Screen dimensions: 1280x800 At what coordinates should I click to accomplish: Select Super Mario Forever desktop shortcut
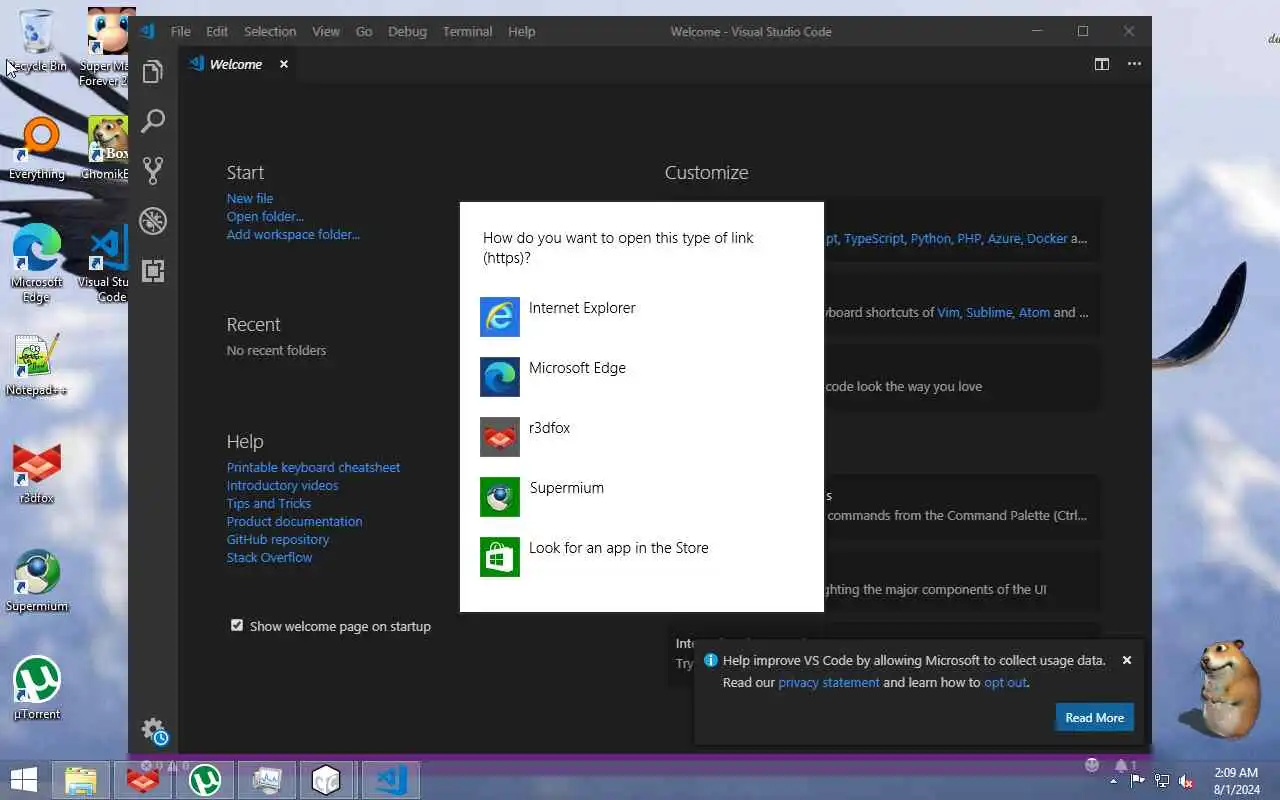(x=107, y=47)
